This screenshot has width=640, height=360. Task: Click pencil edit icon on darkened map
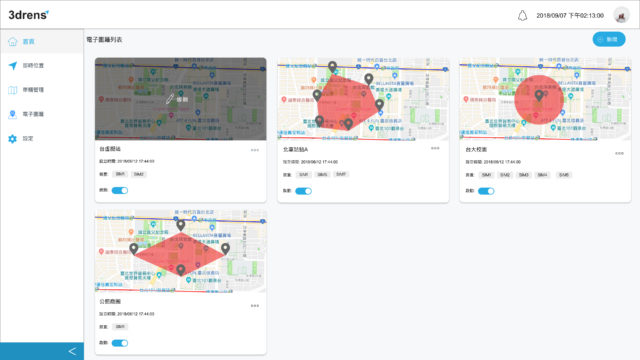(170, 99)
